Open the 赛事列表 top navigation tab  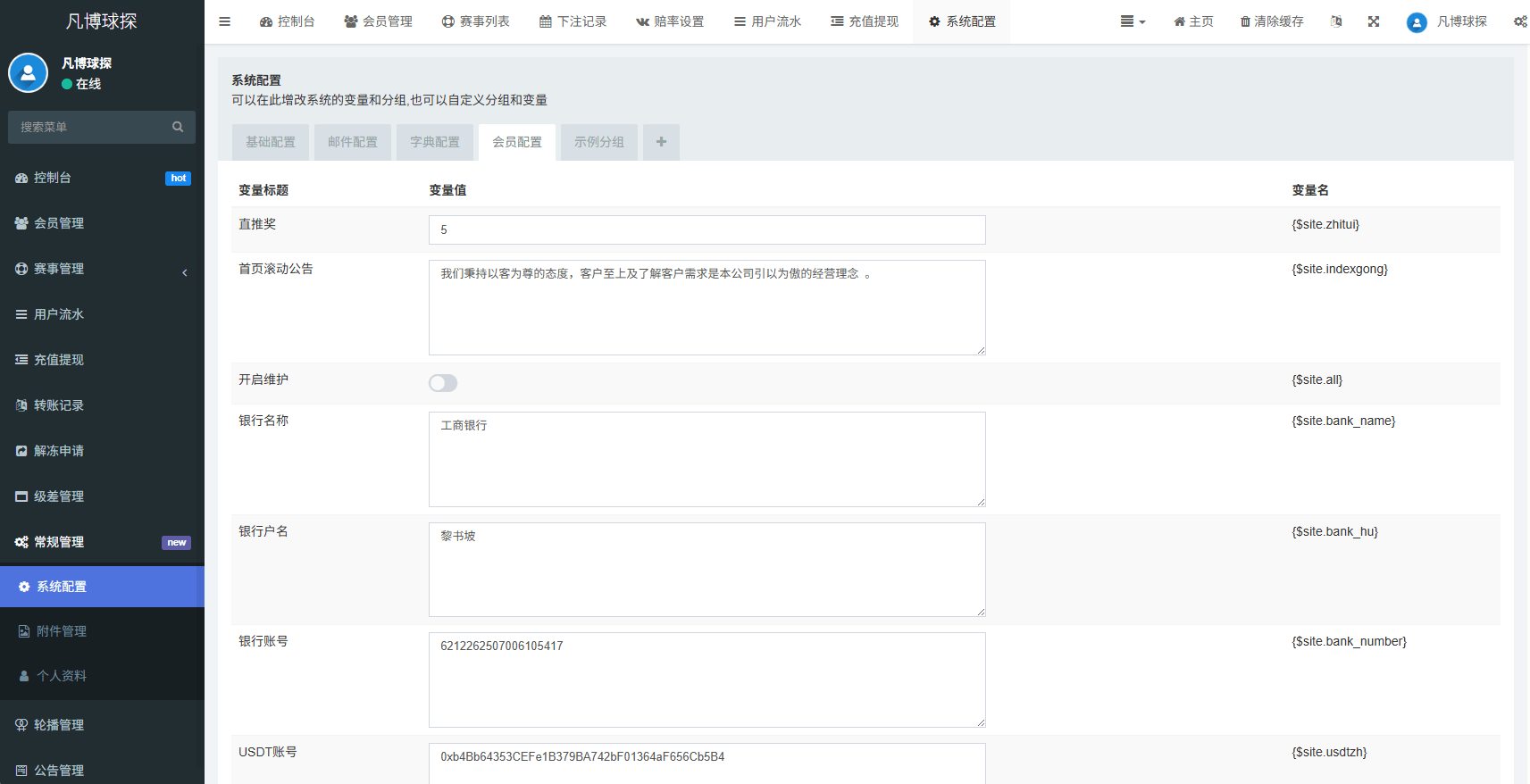tap(475, 21)
